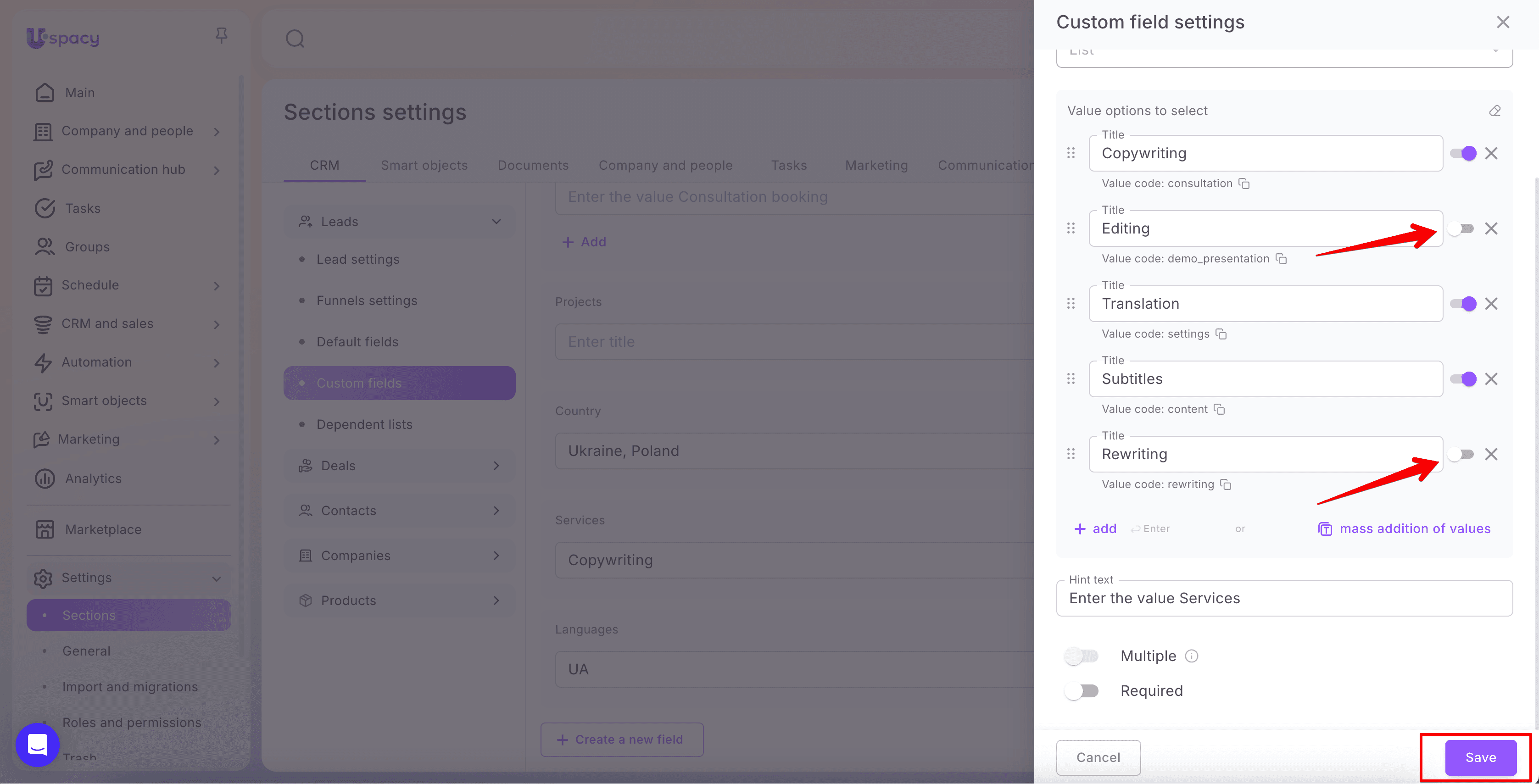Screen dimensions: 1539x784
Task: Enable the Editing option toggle
Action: [1461, 229]
